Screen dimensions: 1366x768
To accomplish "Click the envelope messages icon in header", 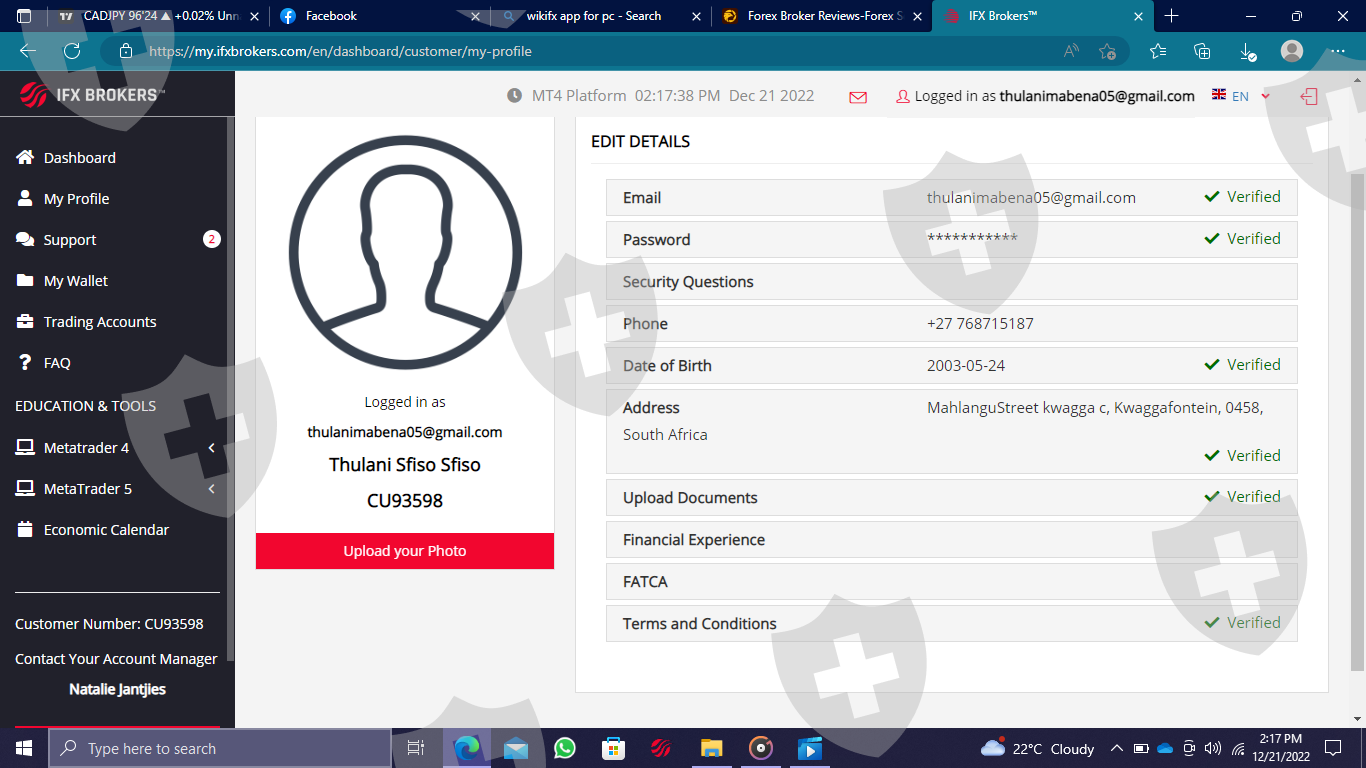I will [x=857, y=97].
